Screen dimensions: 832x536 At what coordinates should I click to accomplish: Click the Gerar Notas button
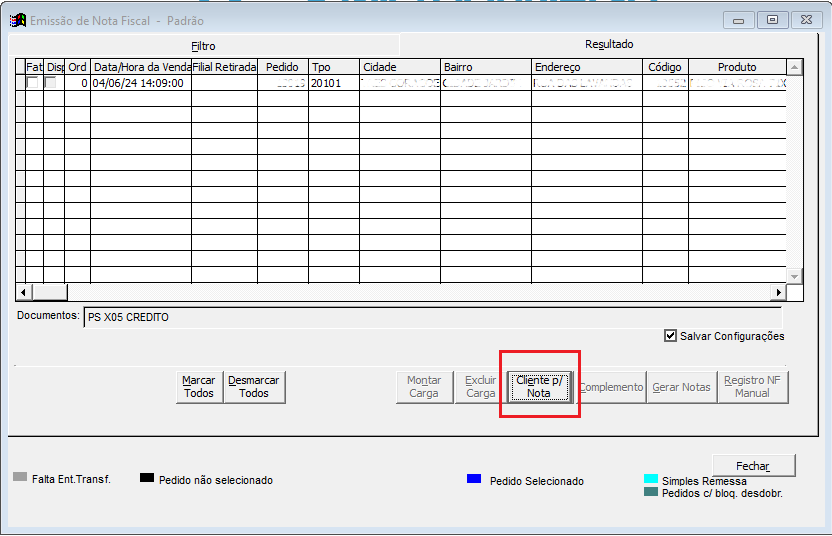pos(681,387)
